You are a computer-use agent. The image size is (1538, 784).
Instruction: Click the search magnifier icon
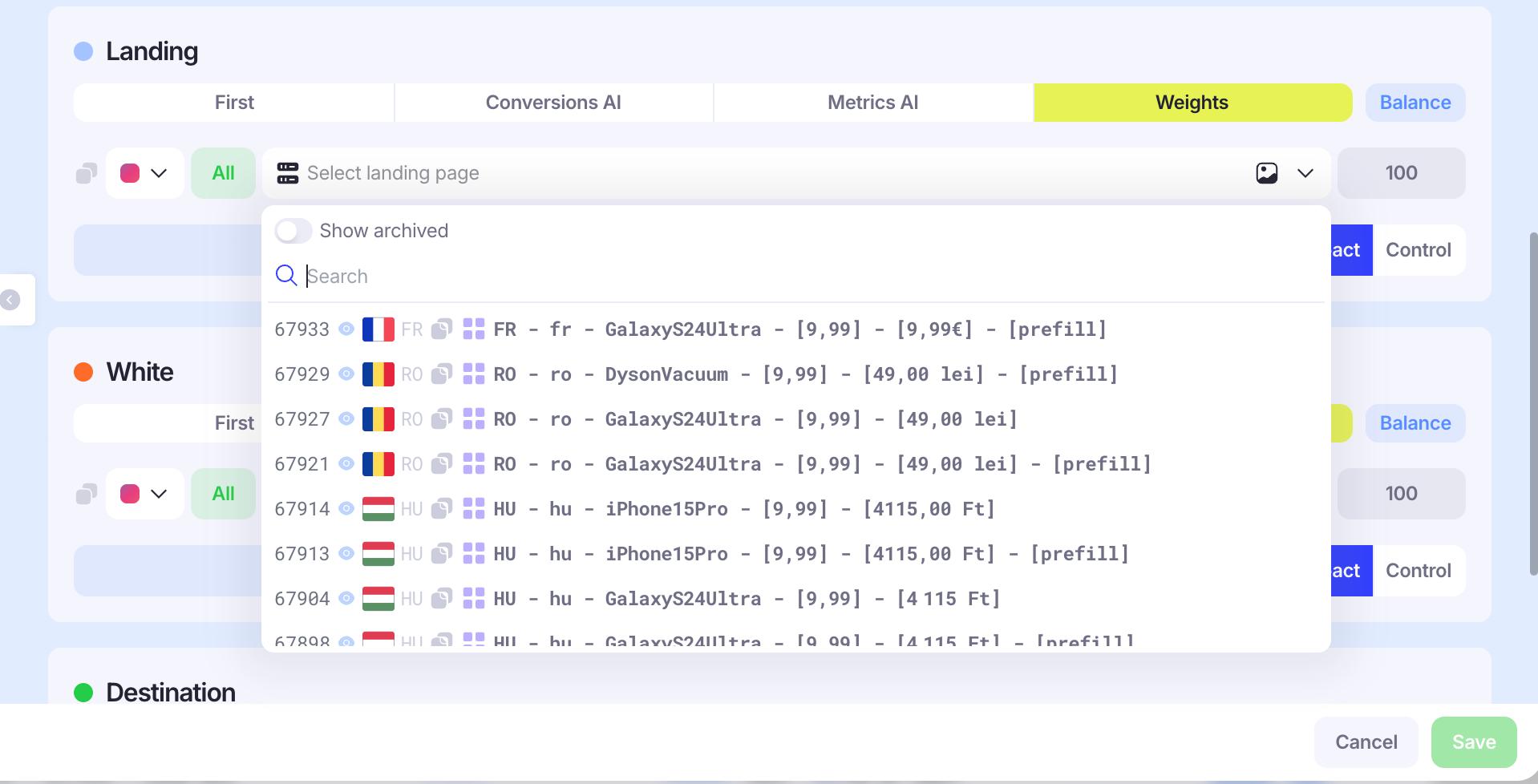(286, 276)
